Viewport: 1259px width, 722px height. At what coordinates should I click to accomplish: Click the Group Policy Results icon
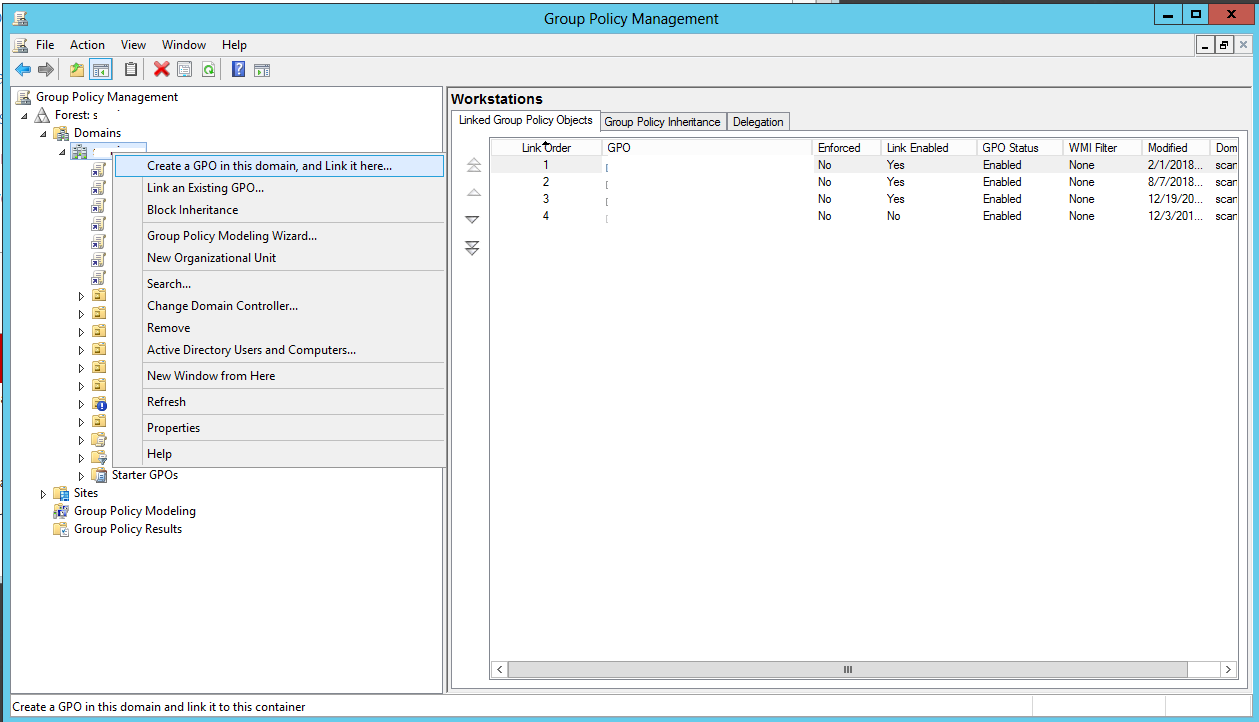tap(61, 529)
